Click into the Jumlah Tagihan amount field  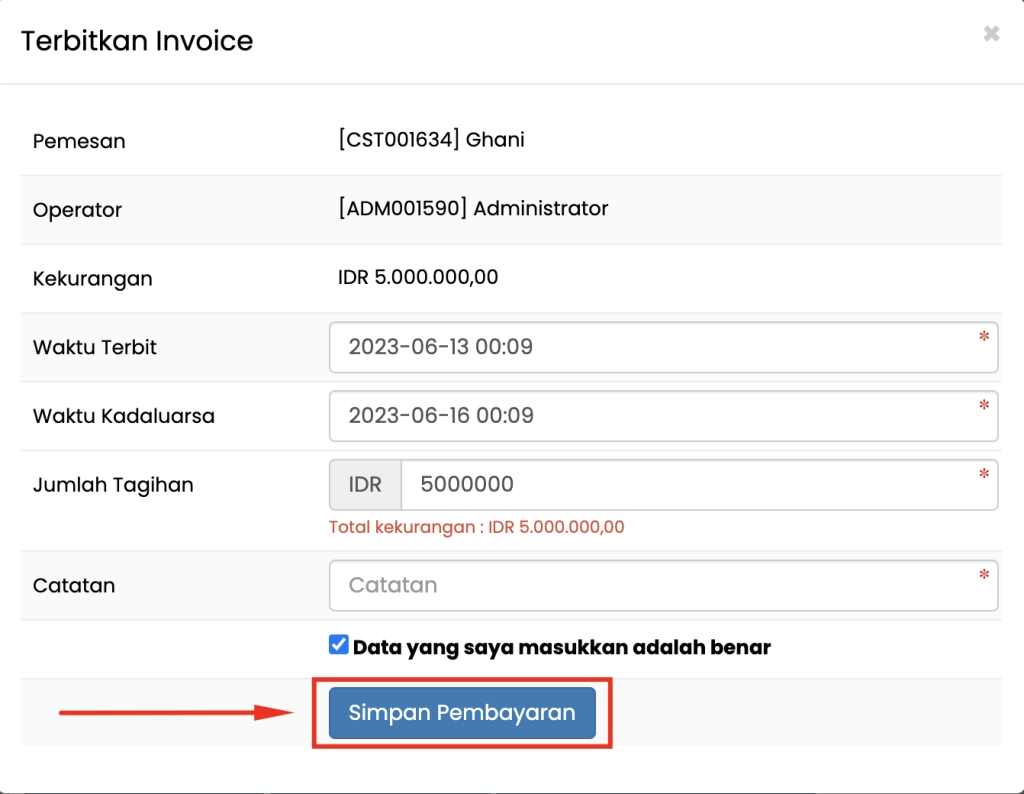pyautogui.click(x=690, y=484)
